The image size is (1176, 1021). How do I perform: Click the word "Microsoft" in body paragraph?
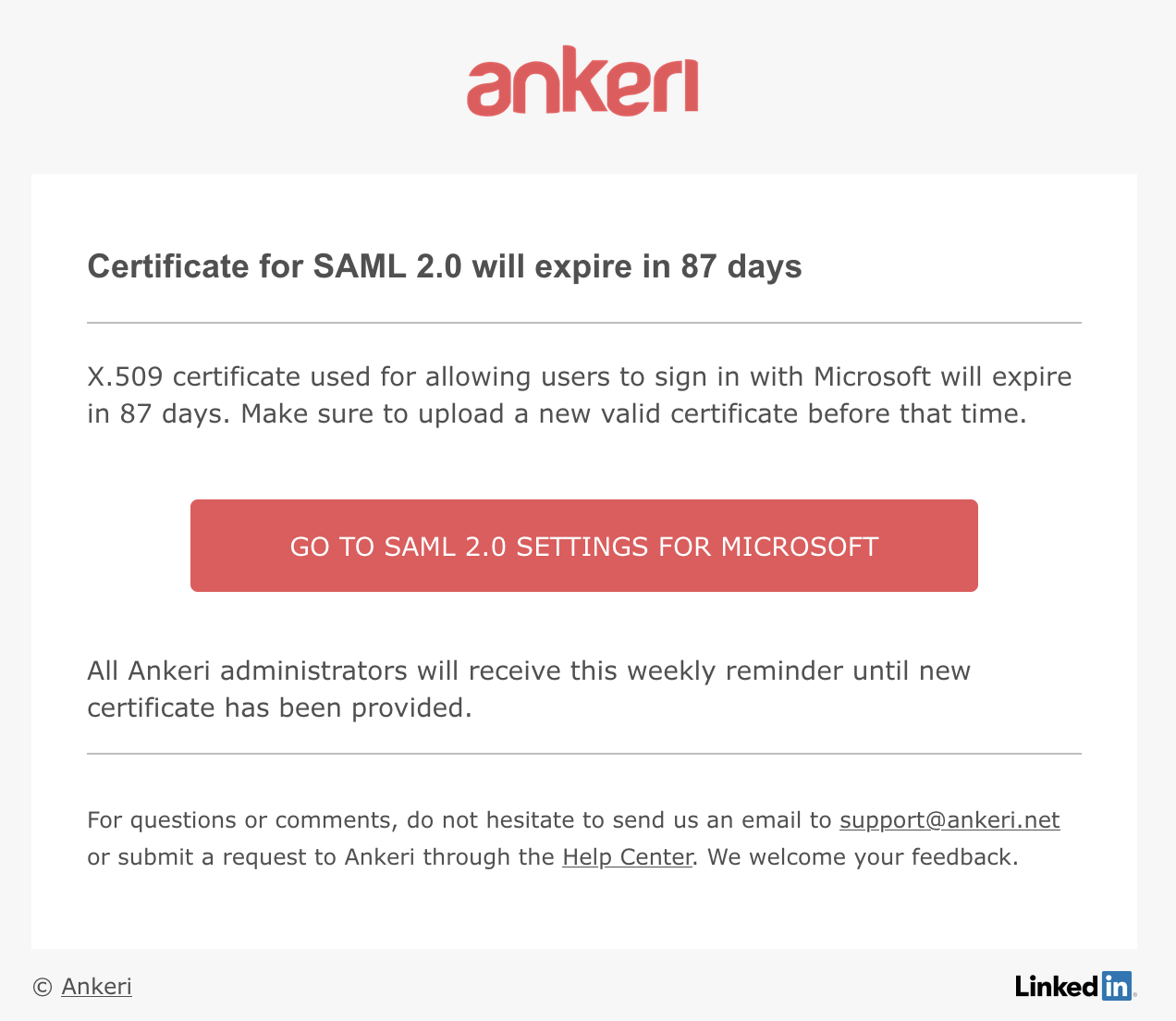click(872, 377)
